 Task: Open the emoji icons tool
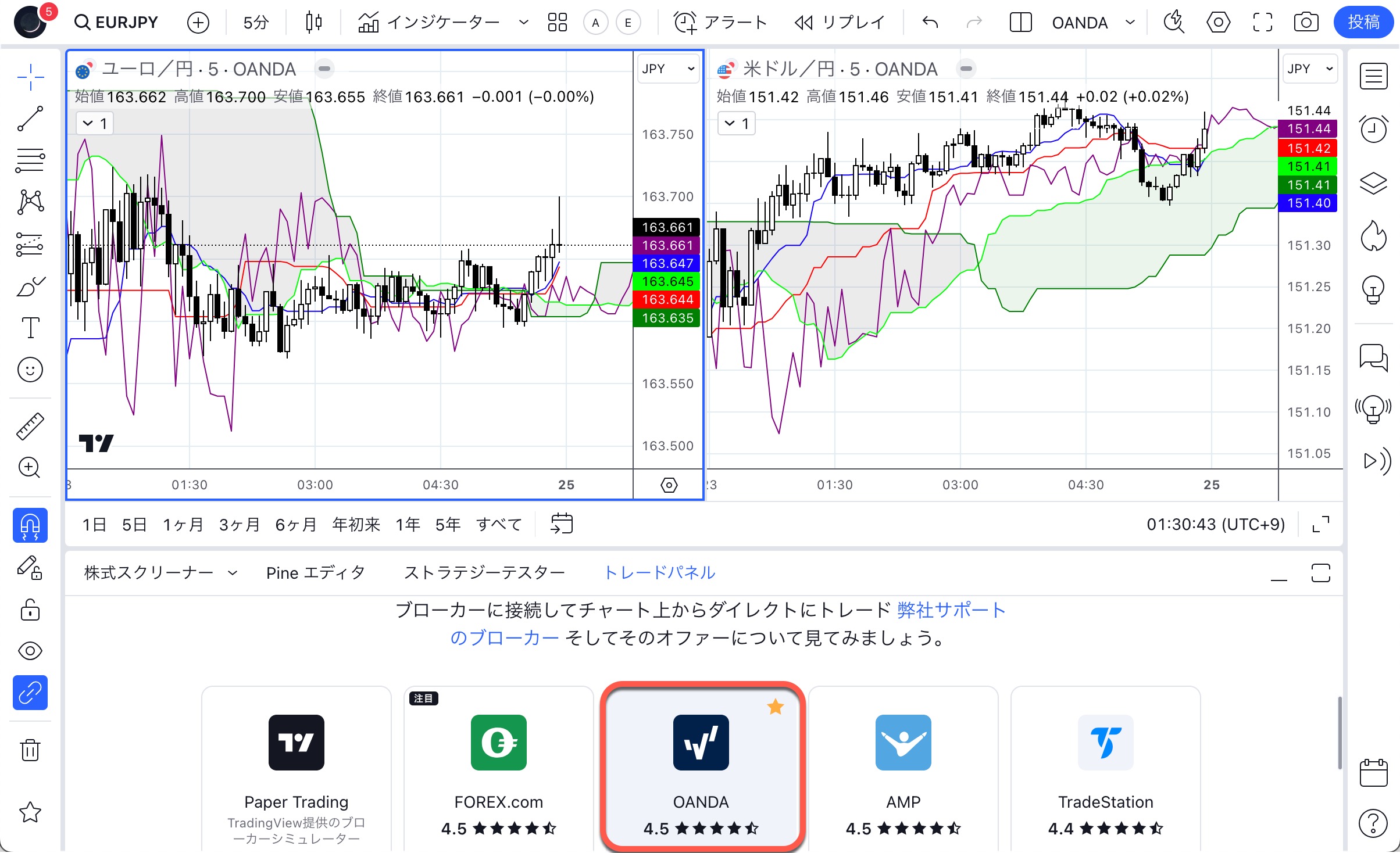coord(30,370)
